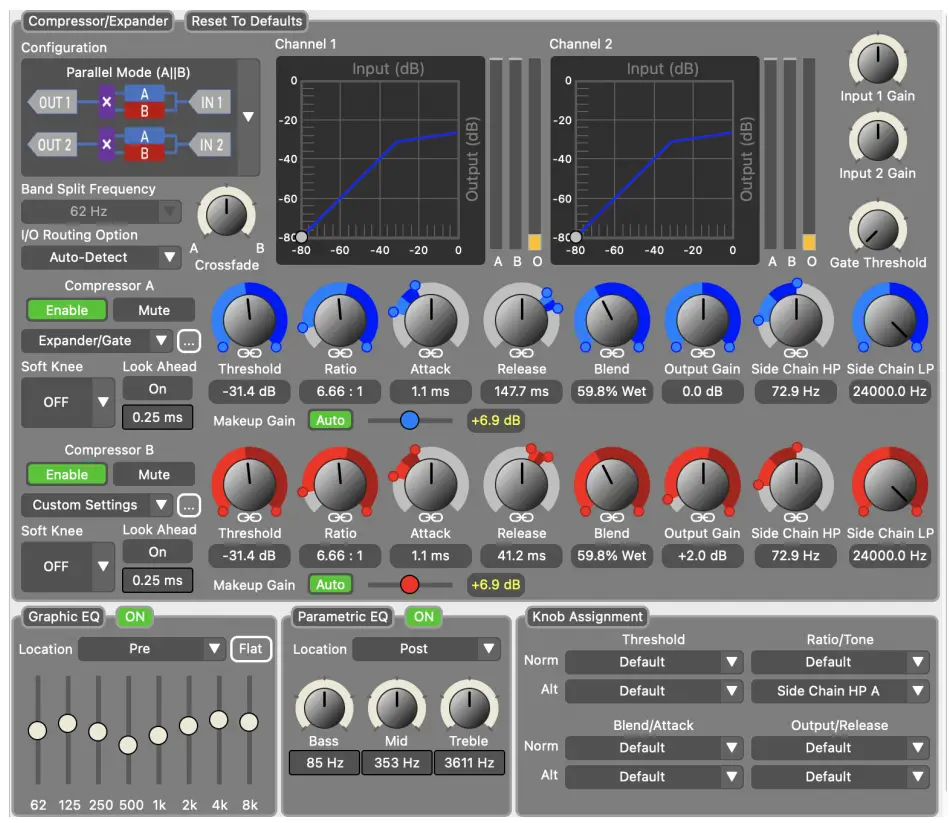Viewport: 949px width, 823px height.
Task: Turn off the Graphic EQ ON switch
Action: click(x=133, y=617)
